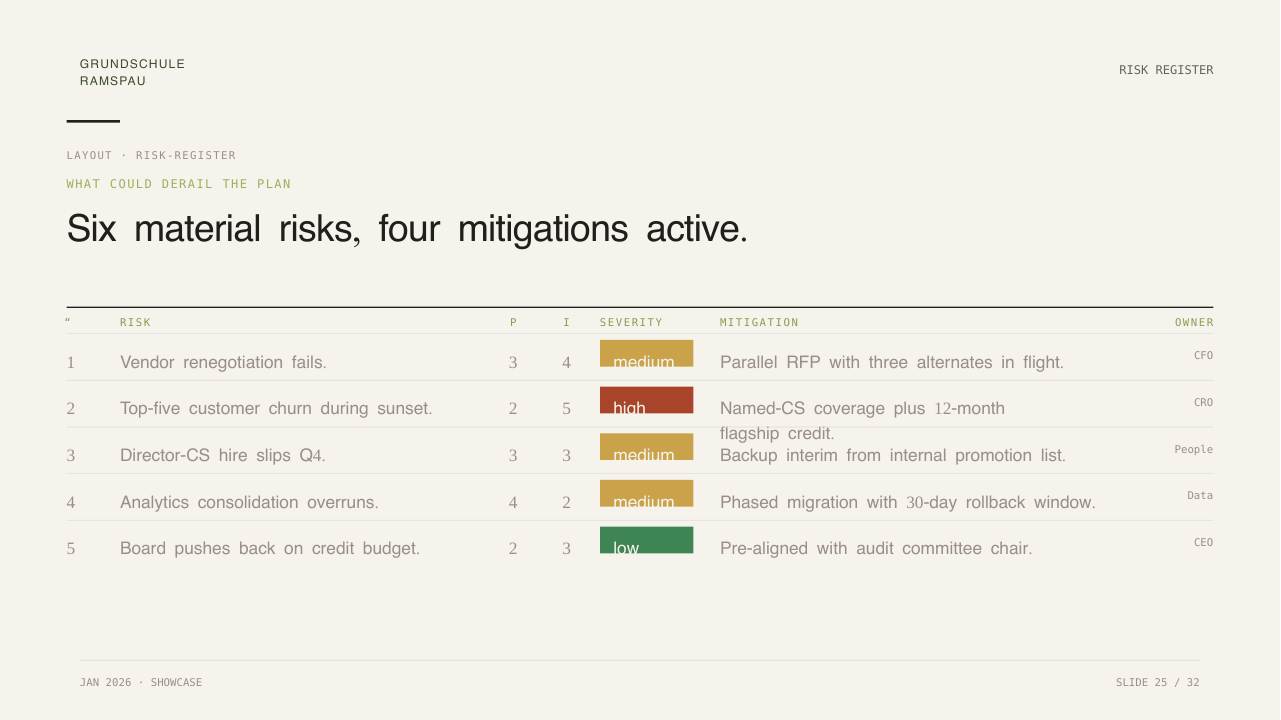Select 'Board pushes back on credit budget.'
This screenshot has height=720, width=1281.
270,548
